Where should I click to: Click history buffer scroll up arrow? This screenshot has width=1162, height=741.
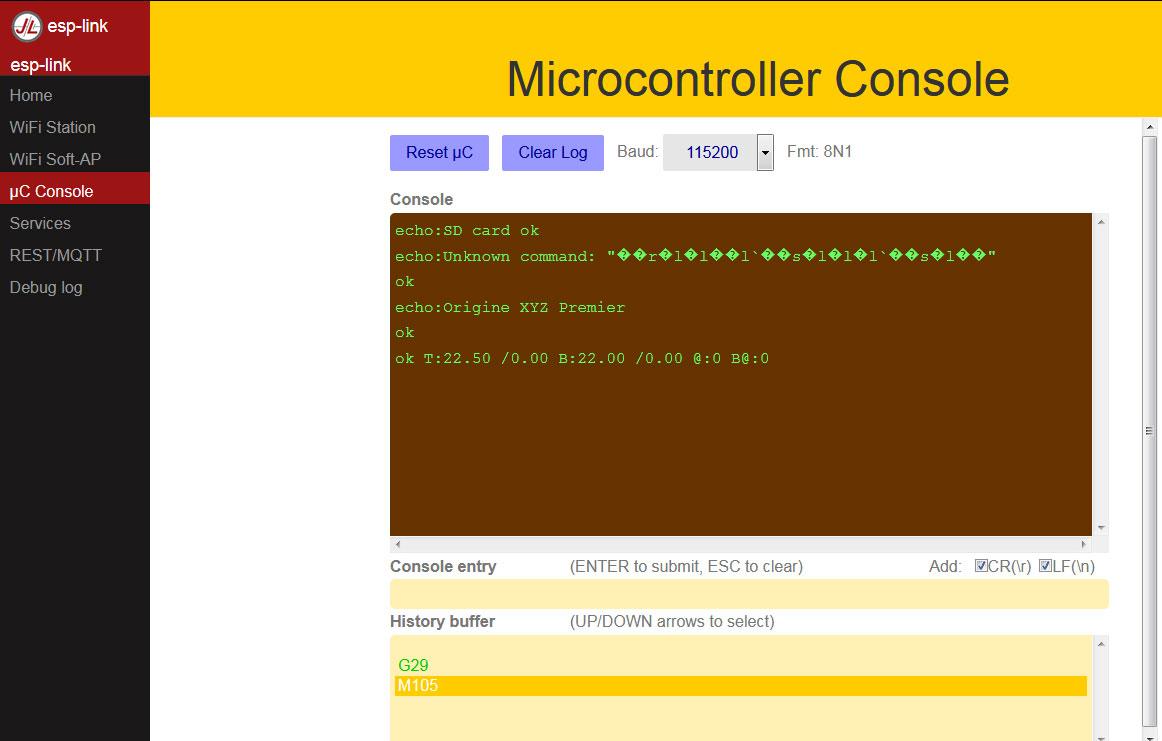click(x=1101, y=644)
